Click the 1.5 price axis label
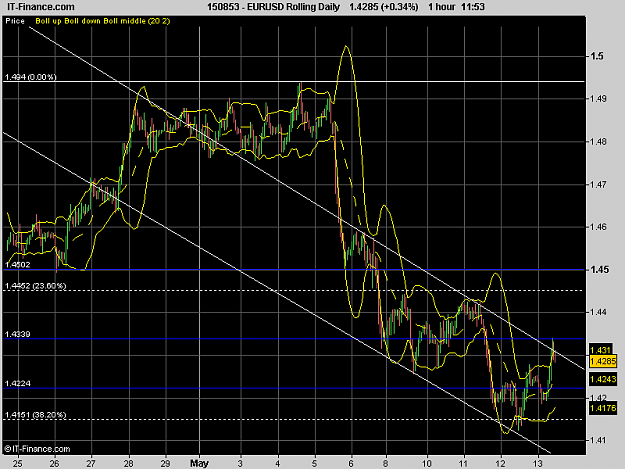 [597, 56]
